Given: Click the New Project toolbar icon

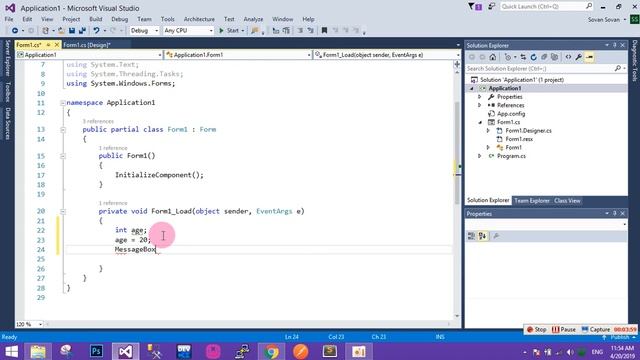Looking at the screenshot, I should (46, 31).
